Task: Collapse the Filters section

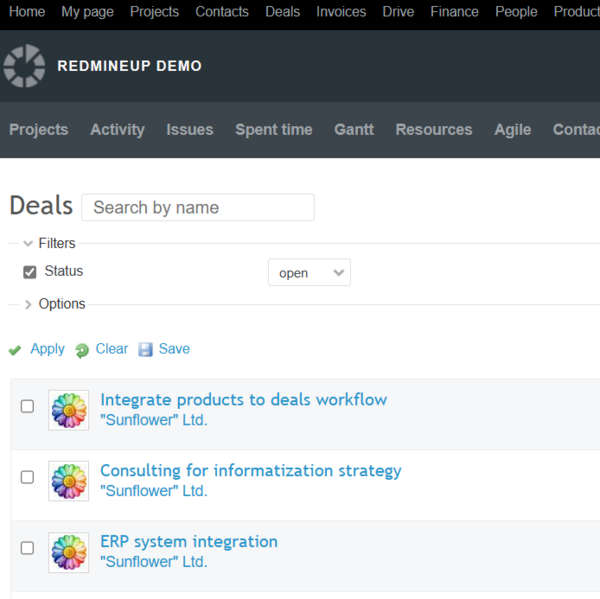Action: click(28, 243)
